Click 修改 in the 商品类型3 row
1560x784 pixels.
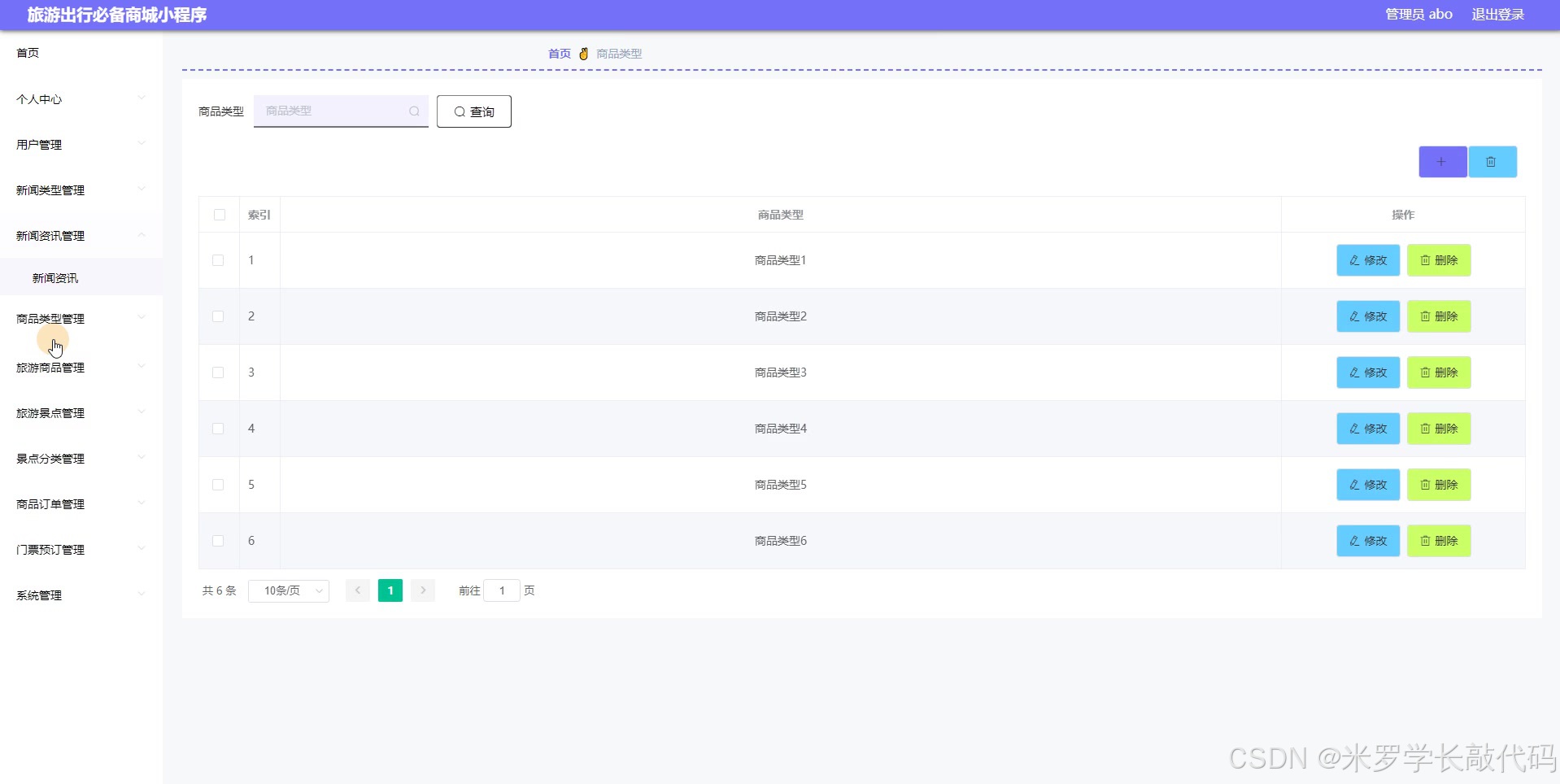click(x=1368, y=372)
